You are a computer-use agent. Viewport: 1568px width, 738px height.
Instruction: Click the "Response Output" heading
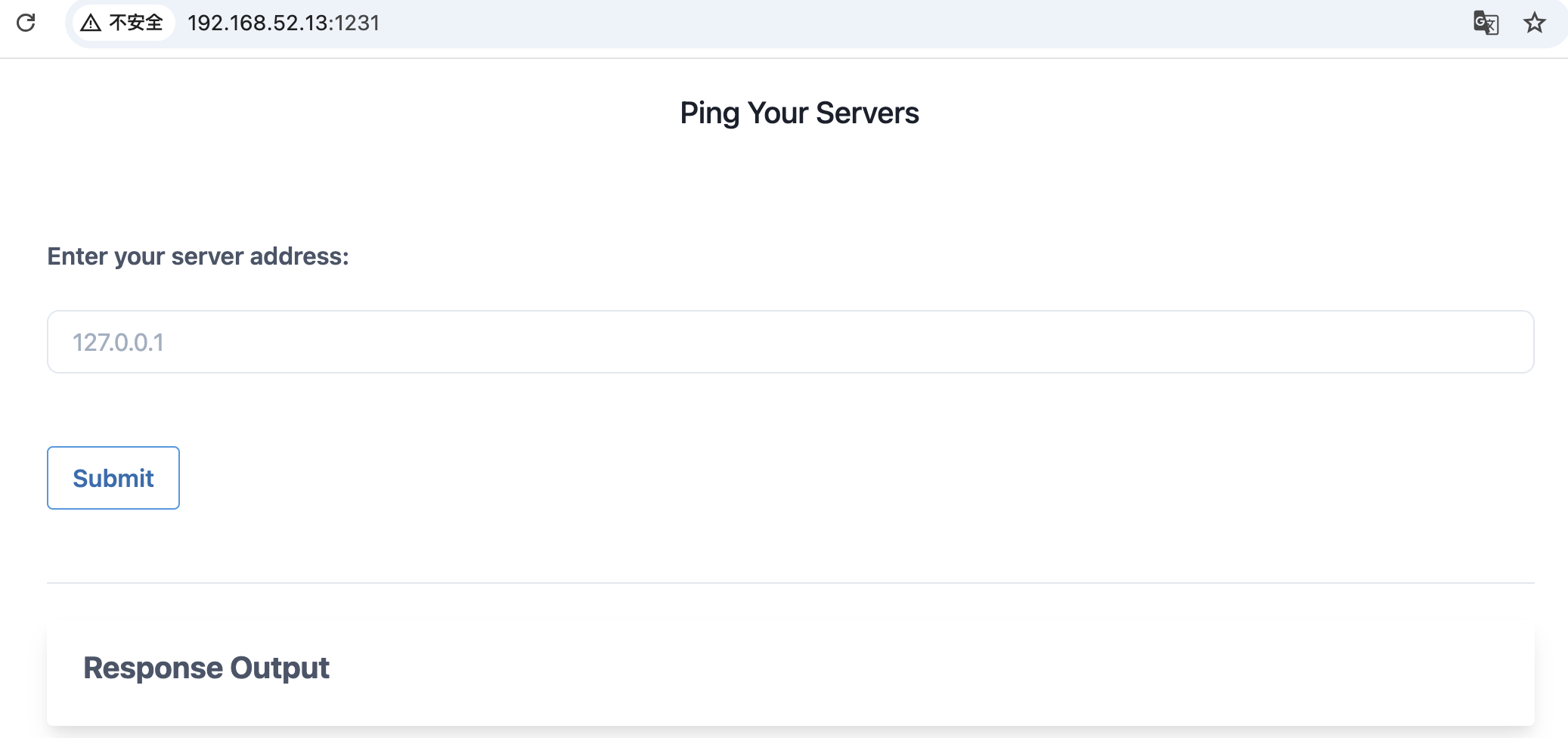click(x=206, y=668)
